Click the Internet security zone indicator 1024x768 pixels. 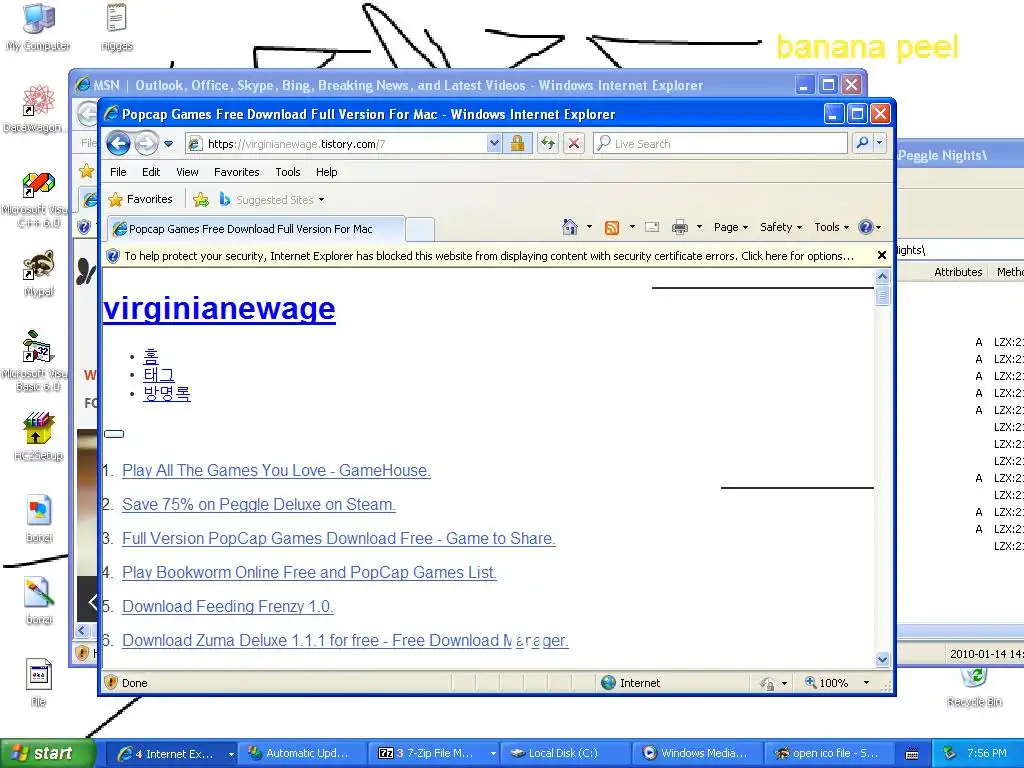(x=631, y=682)
